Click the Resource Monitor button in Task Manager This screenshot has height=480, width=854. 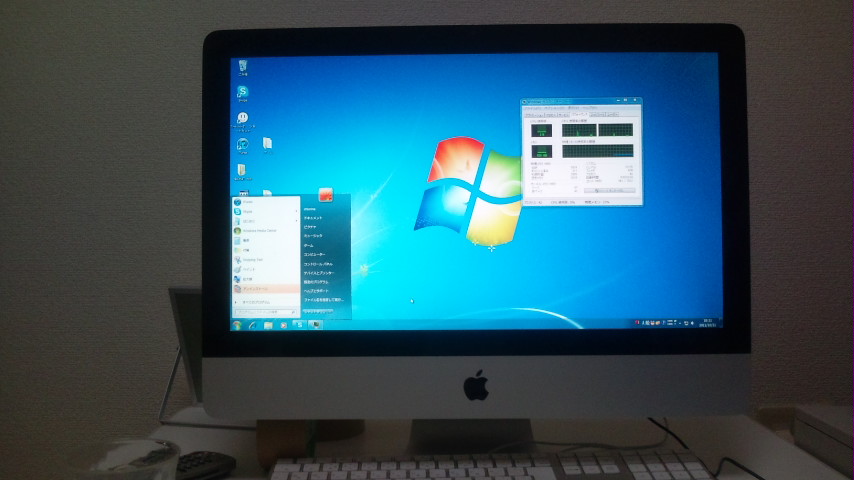(610, 191)
